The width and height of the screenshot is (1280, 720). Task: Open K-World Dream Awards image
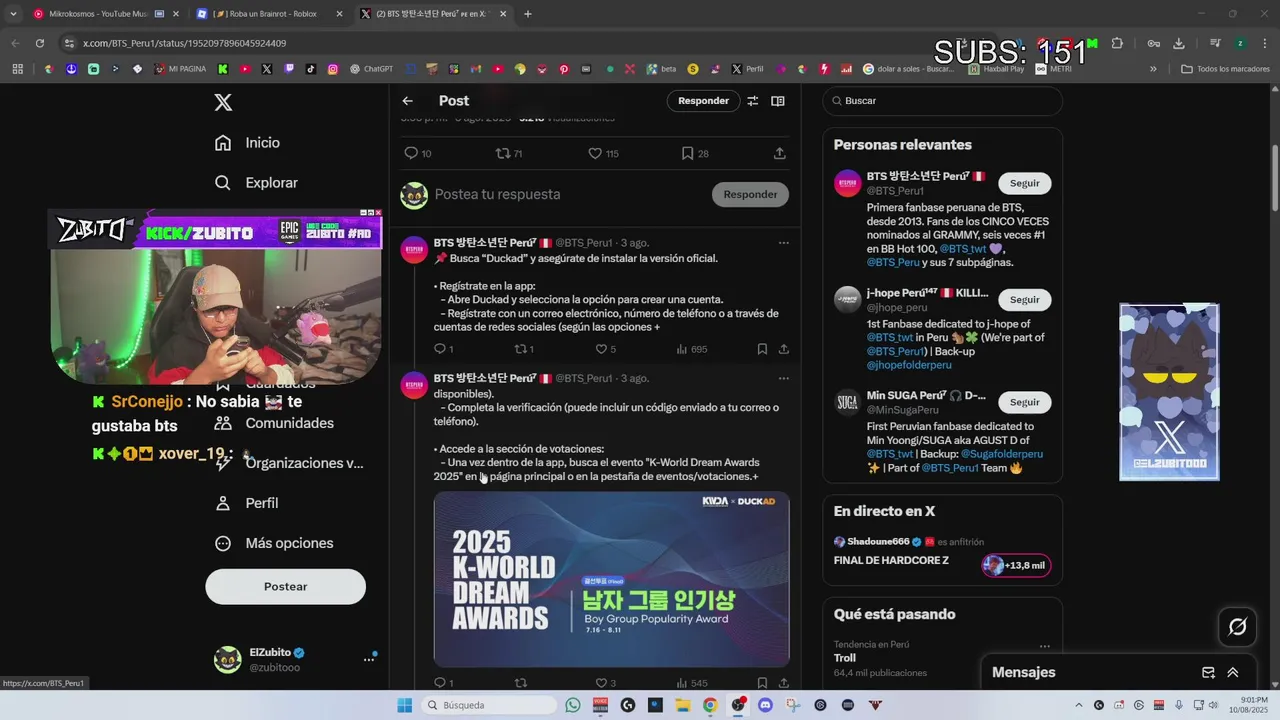pyautogui.click(x=611, y=579)
